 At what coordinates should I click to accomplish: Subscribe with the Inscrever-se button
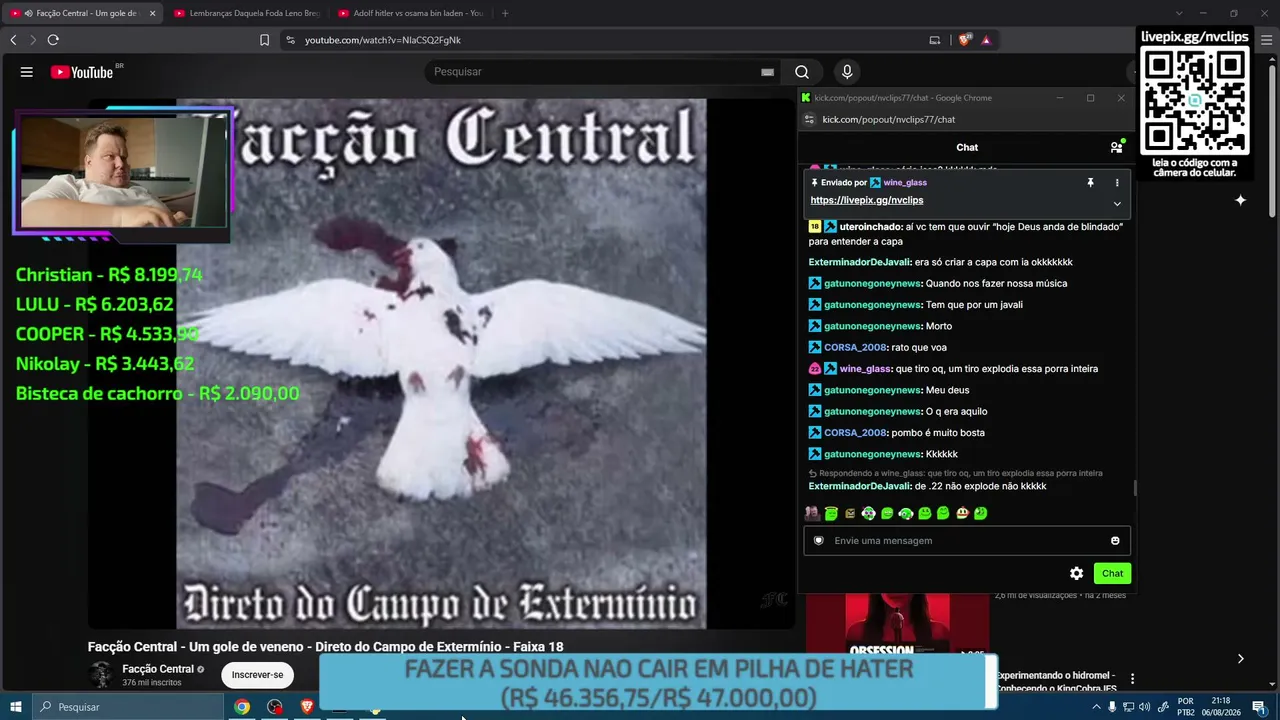(257, 675)
